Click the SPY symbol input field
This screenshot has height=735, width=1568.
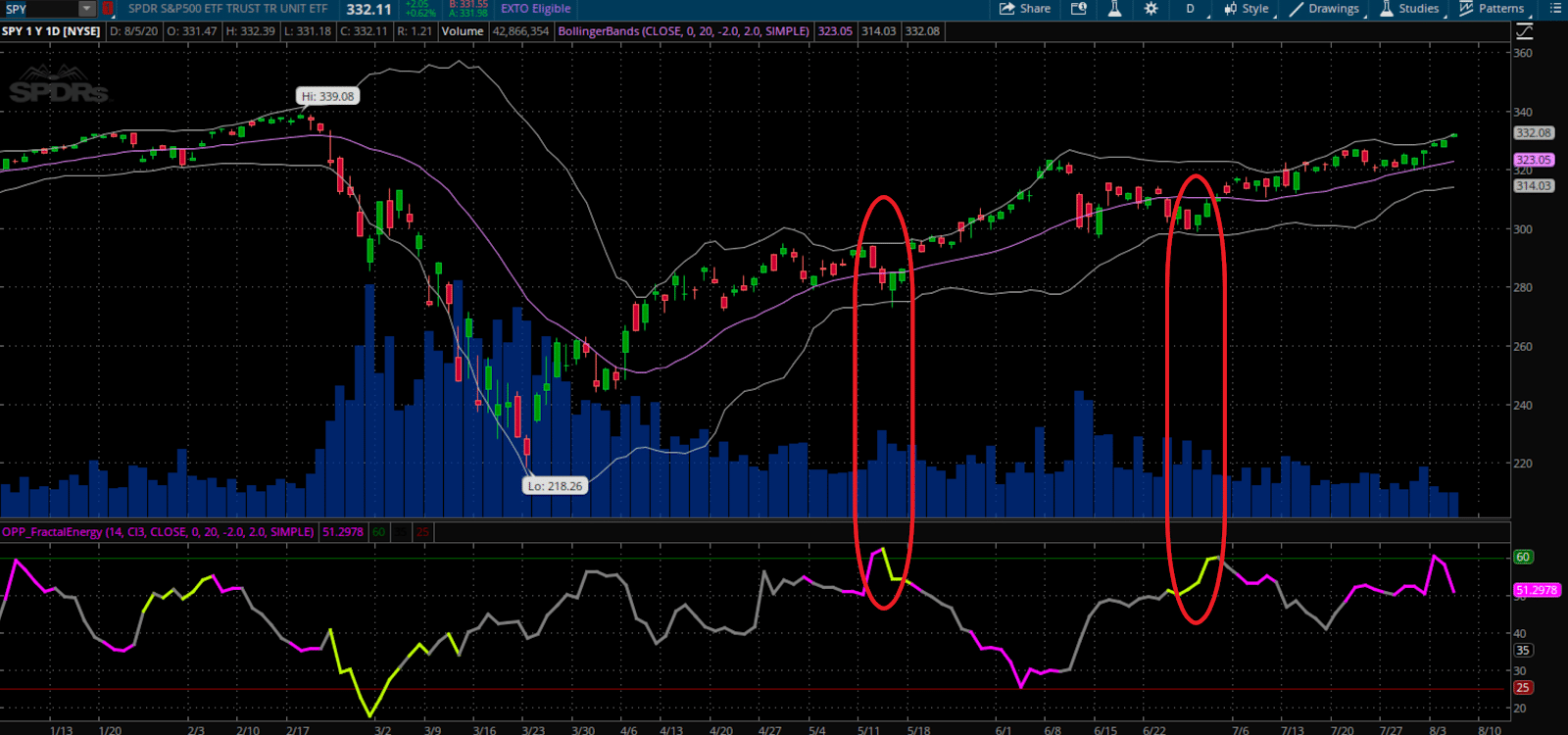[x=39, y=9]
